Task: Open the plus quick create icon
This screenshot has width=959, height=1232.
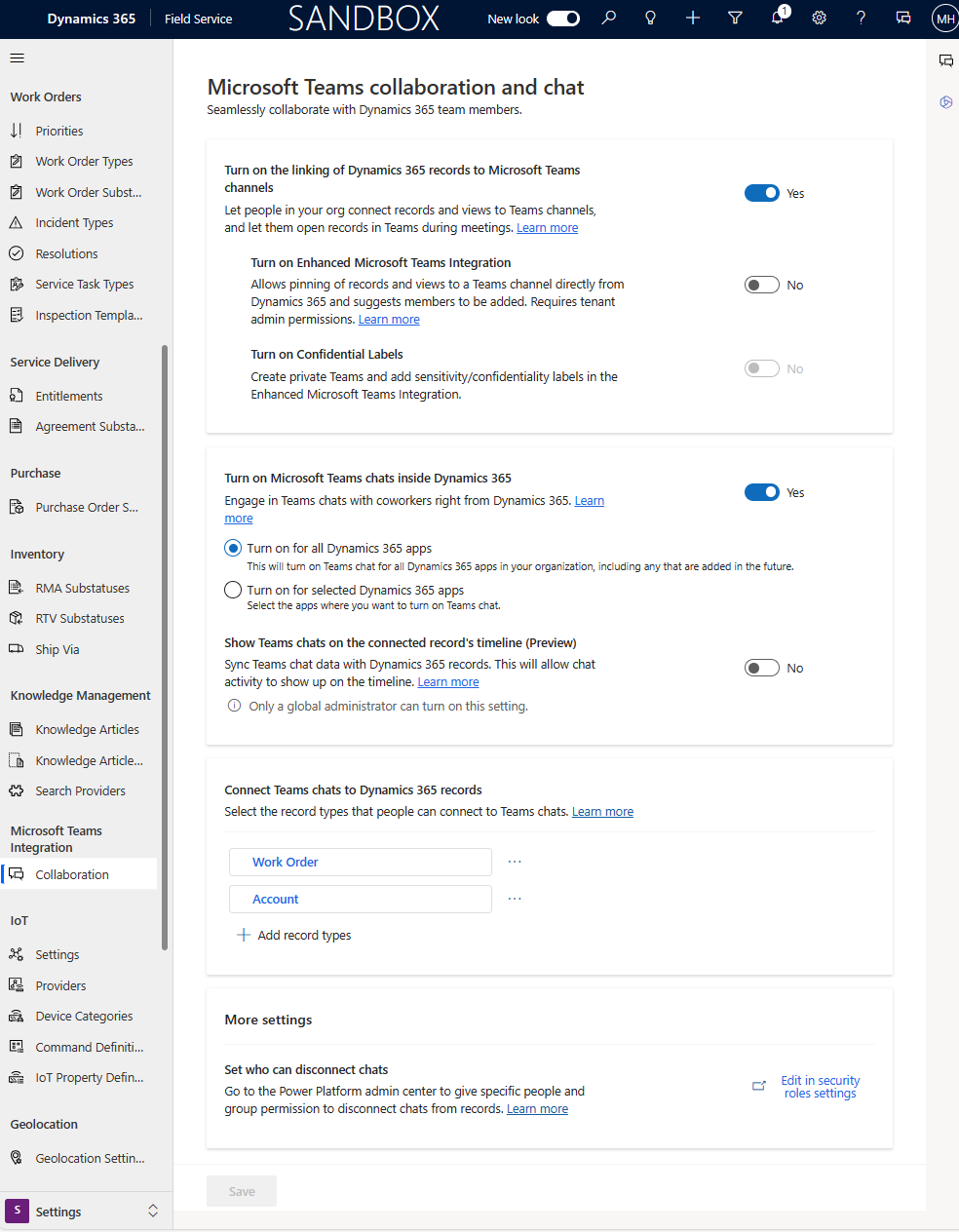Action: tap(692, 18)
